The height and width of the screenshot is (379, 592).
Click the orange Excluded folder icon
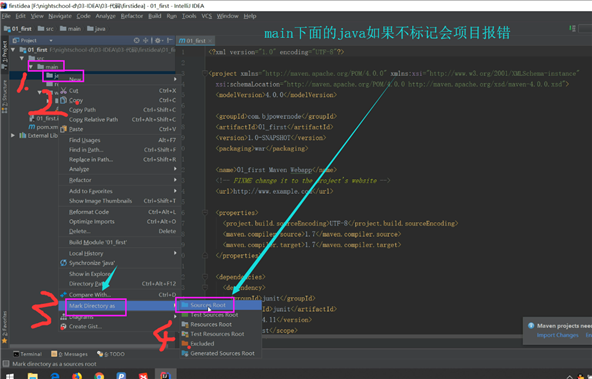coord(185,344)
